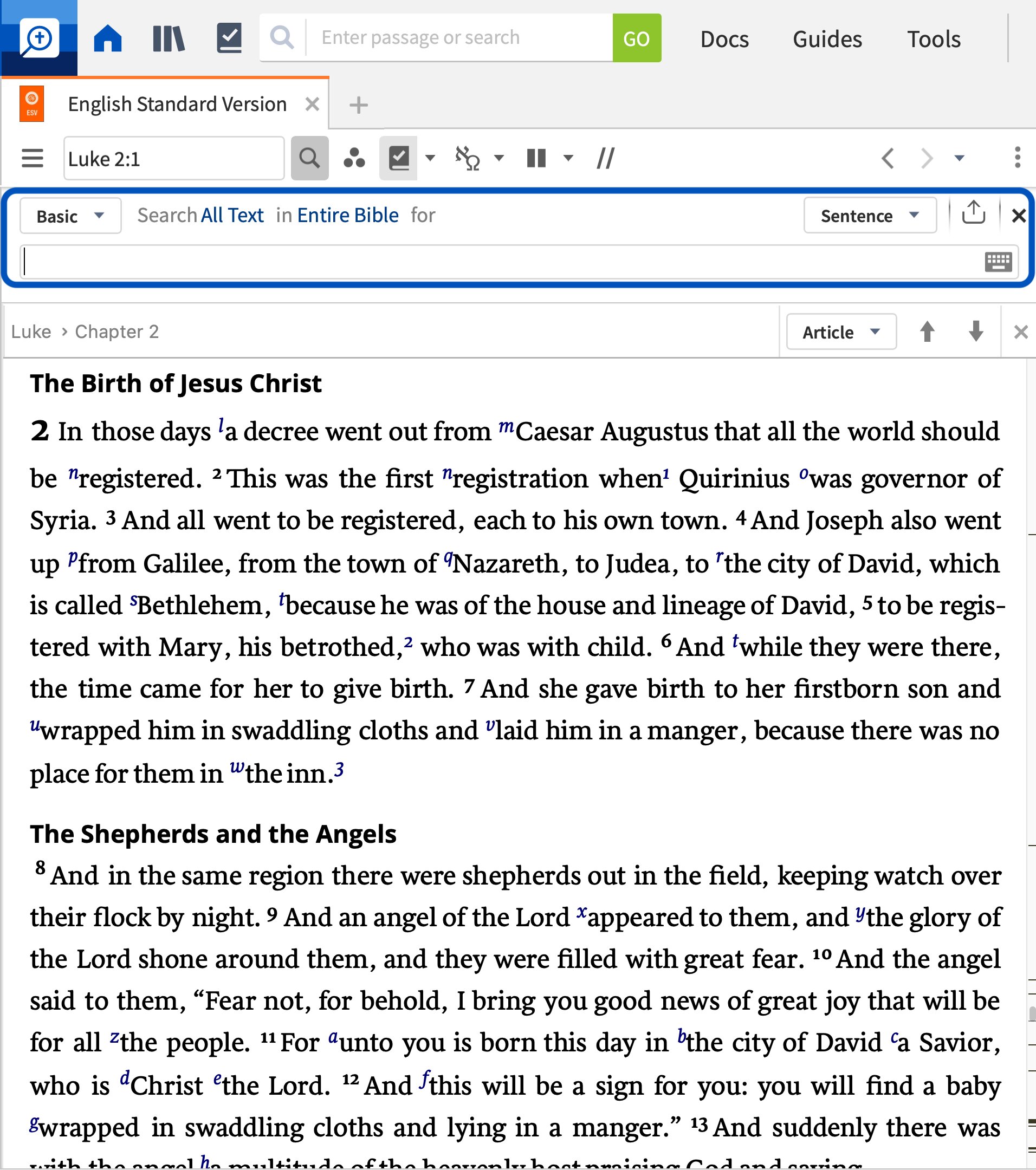The height and width of the screenshot is (1170, 1036).
Task: Click the parallel resources slashes icon
Action: 605,158
